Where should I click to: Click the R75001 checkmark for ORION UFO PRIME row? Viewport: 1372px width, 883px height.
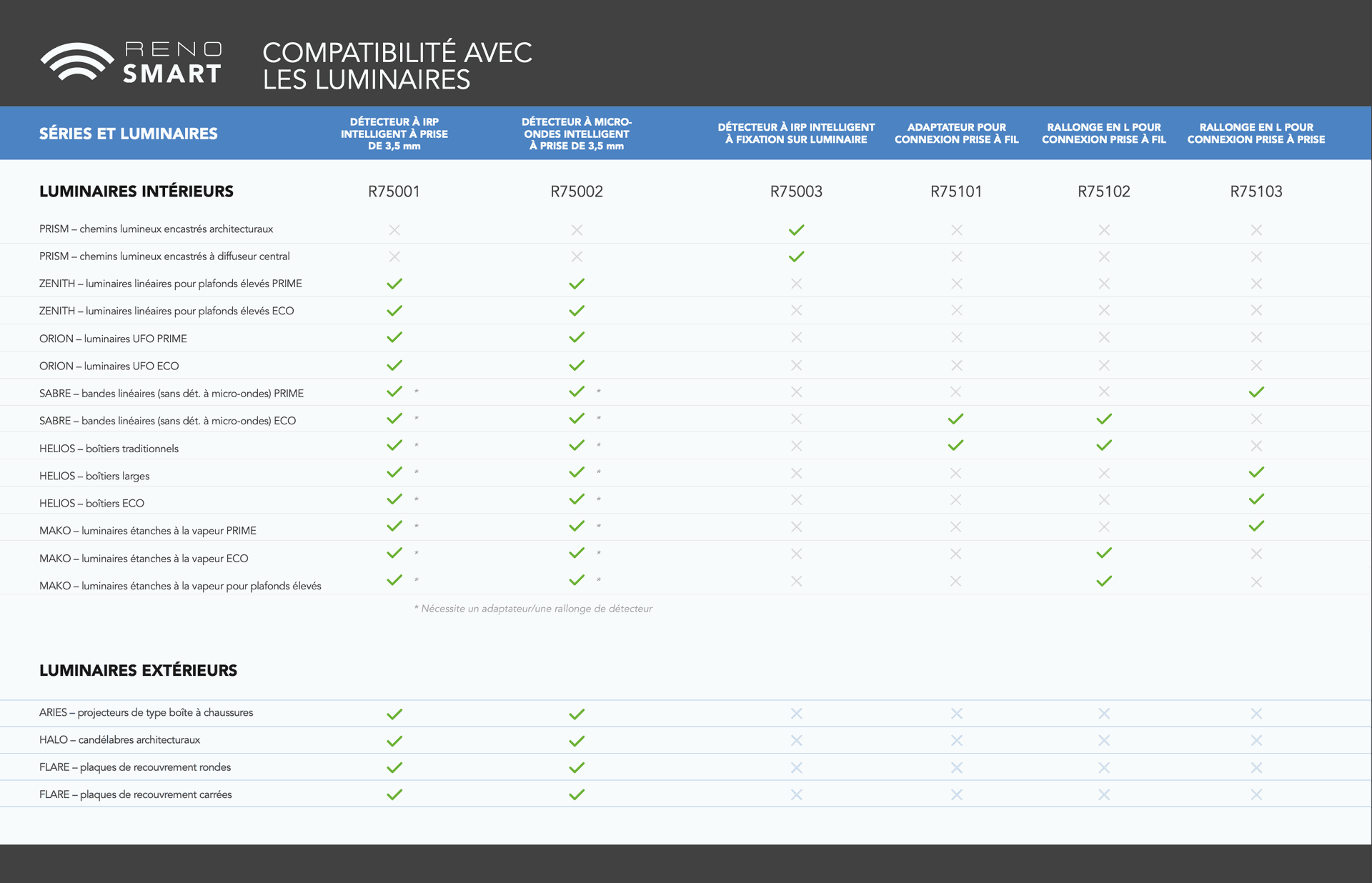tap(394, 337)
